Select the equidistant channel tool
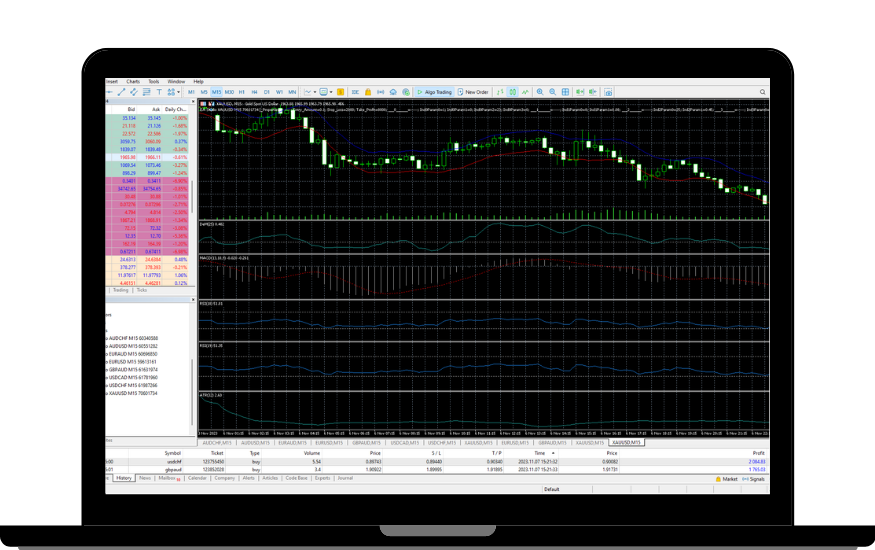The height and width of the screenshot is (550, 875). [x=134, y=92]
